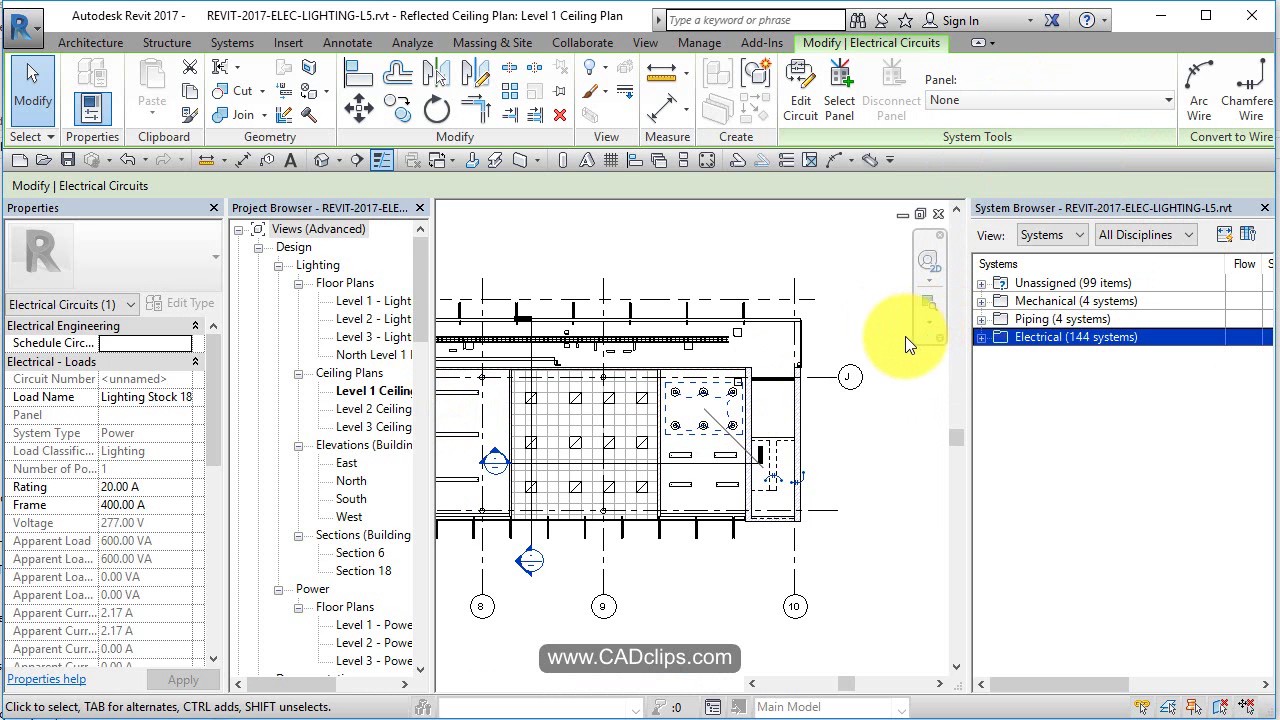Save the project with the Save icon

(x=67, y=160)
